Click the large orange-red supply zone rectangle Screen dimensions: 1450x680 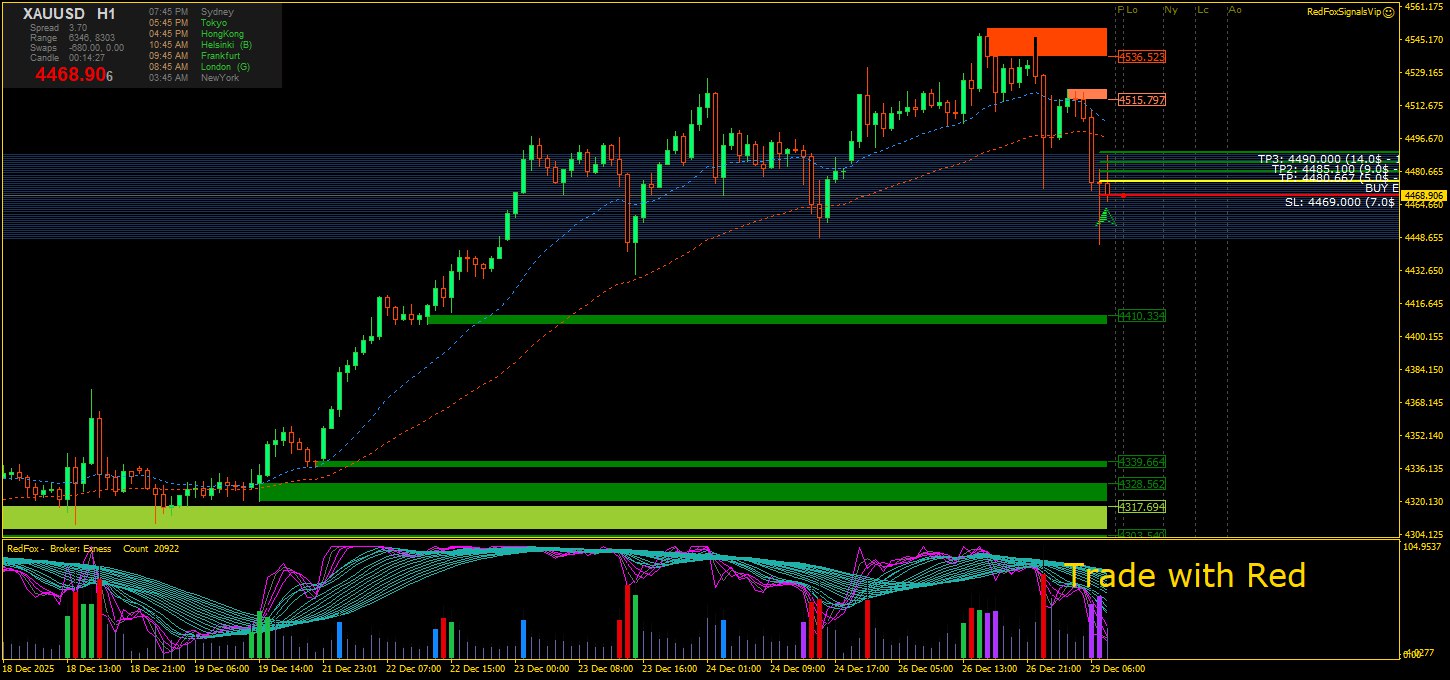tap(1046, 42)
